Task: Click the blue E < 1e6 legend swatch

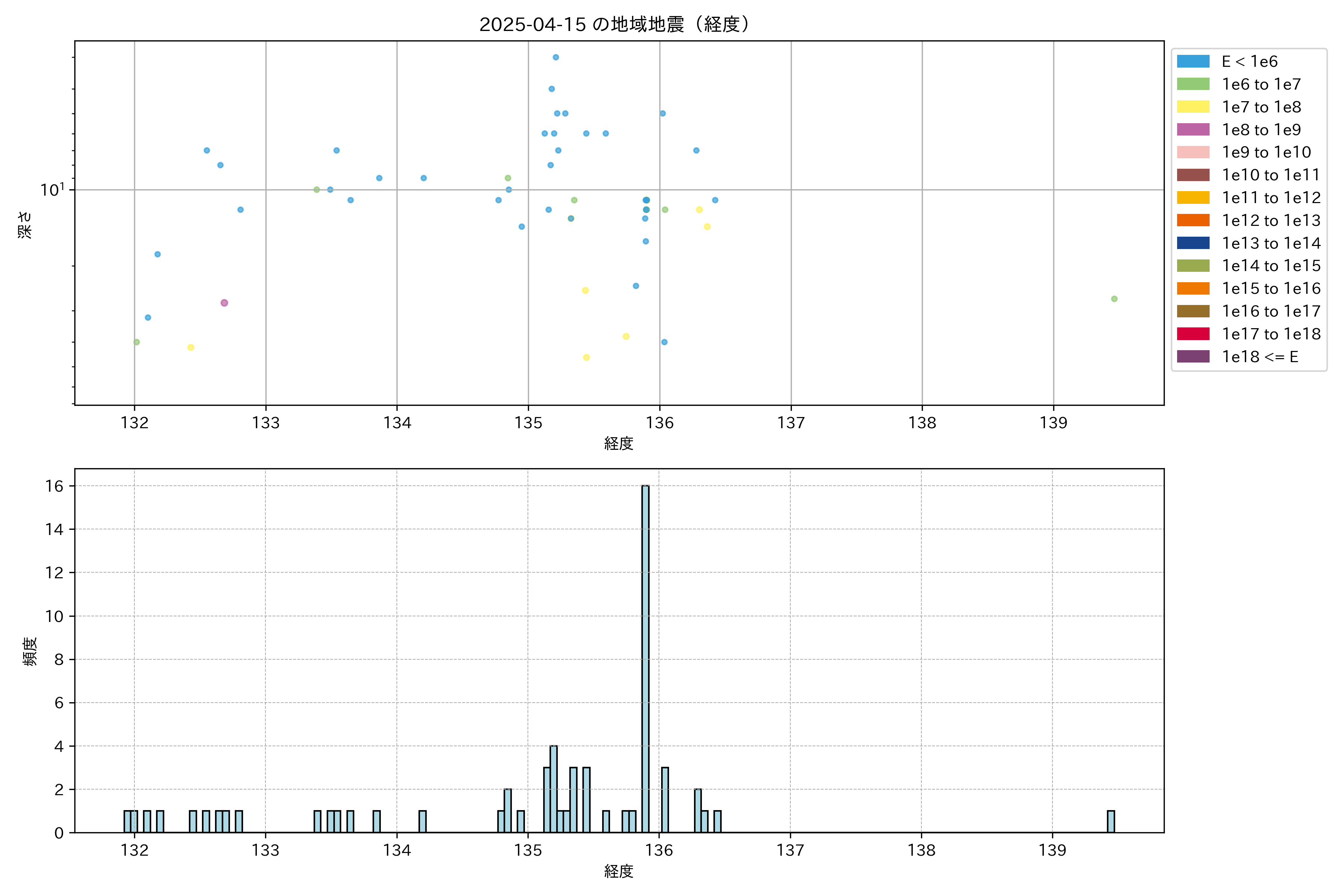Action: (x=1192, y=62)
